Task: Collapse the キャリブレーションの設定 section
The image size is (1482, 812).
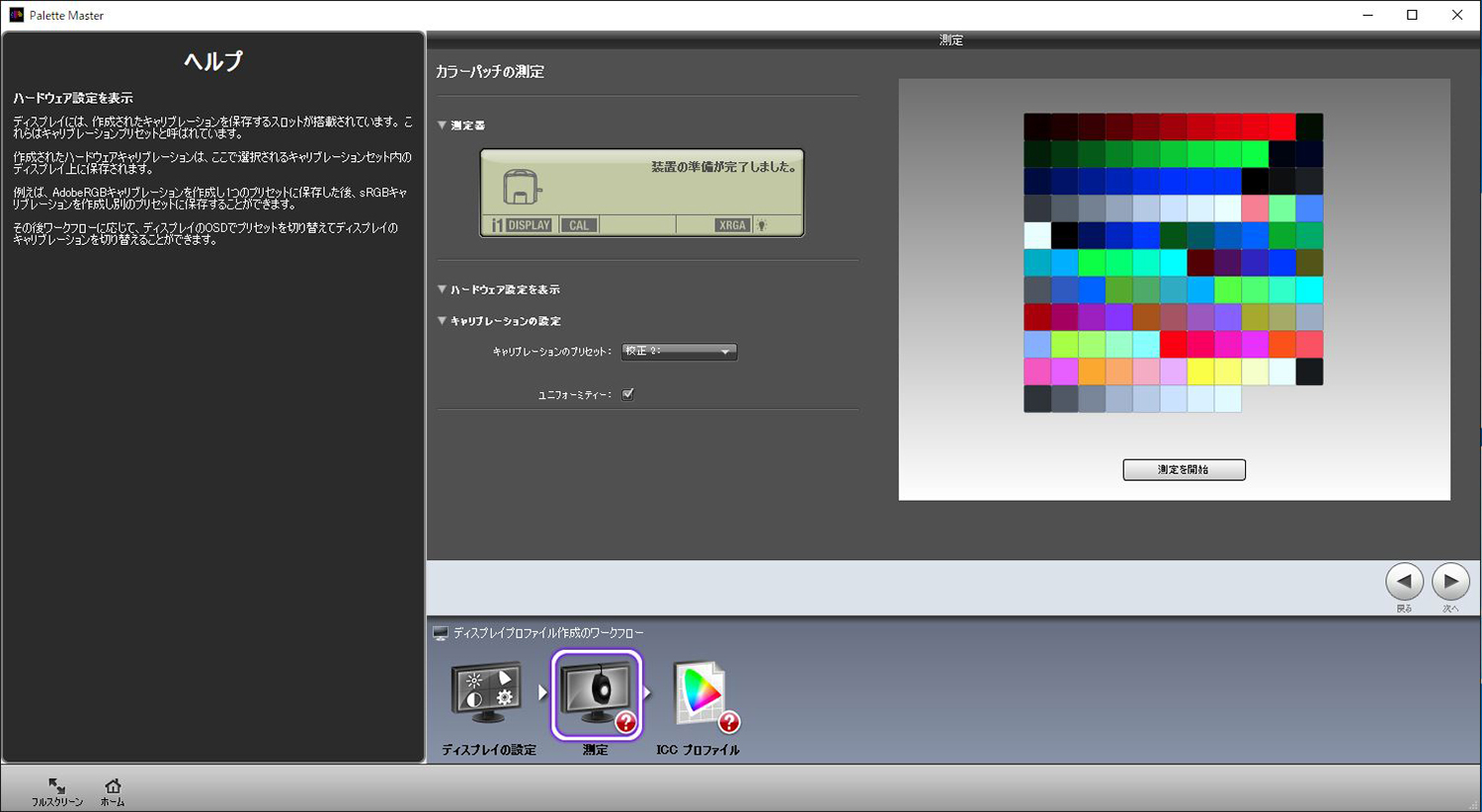Action: (x=443, y=321)
